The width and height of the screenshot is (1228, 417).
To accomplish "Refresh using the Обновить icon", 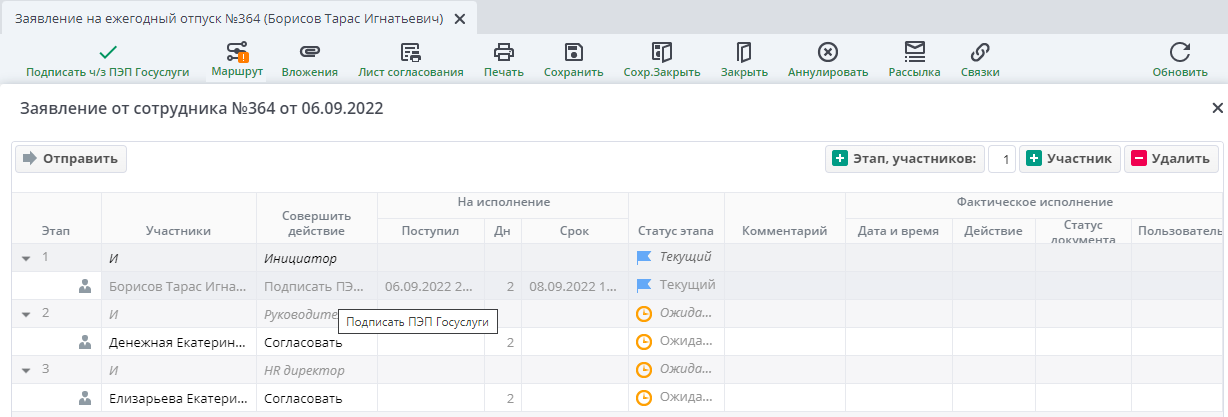I will pos(1180,53).
